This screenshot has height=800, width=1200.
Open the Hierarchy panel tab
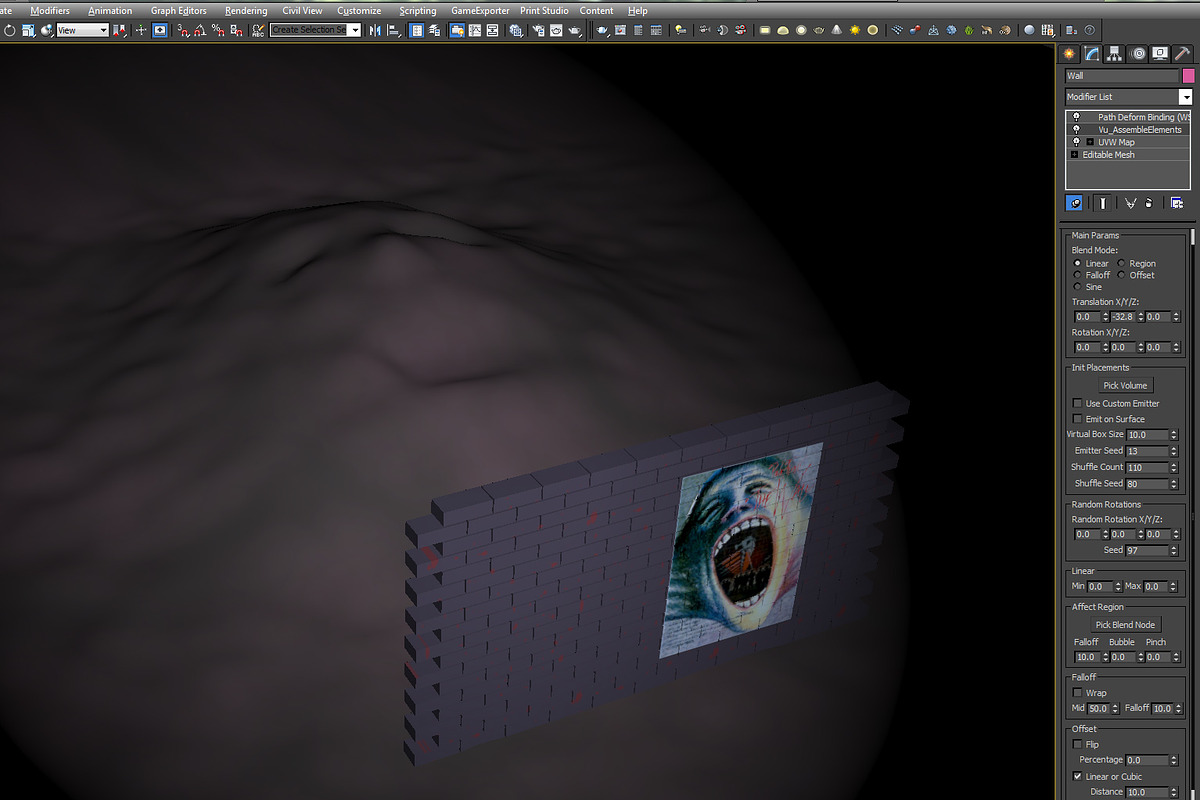pyautogui.click(x=1114, y=53)
